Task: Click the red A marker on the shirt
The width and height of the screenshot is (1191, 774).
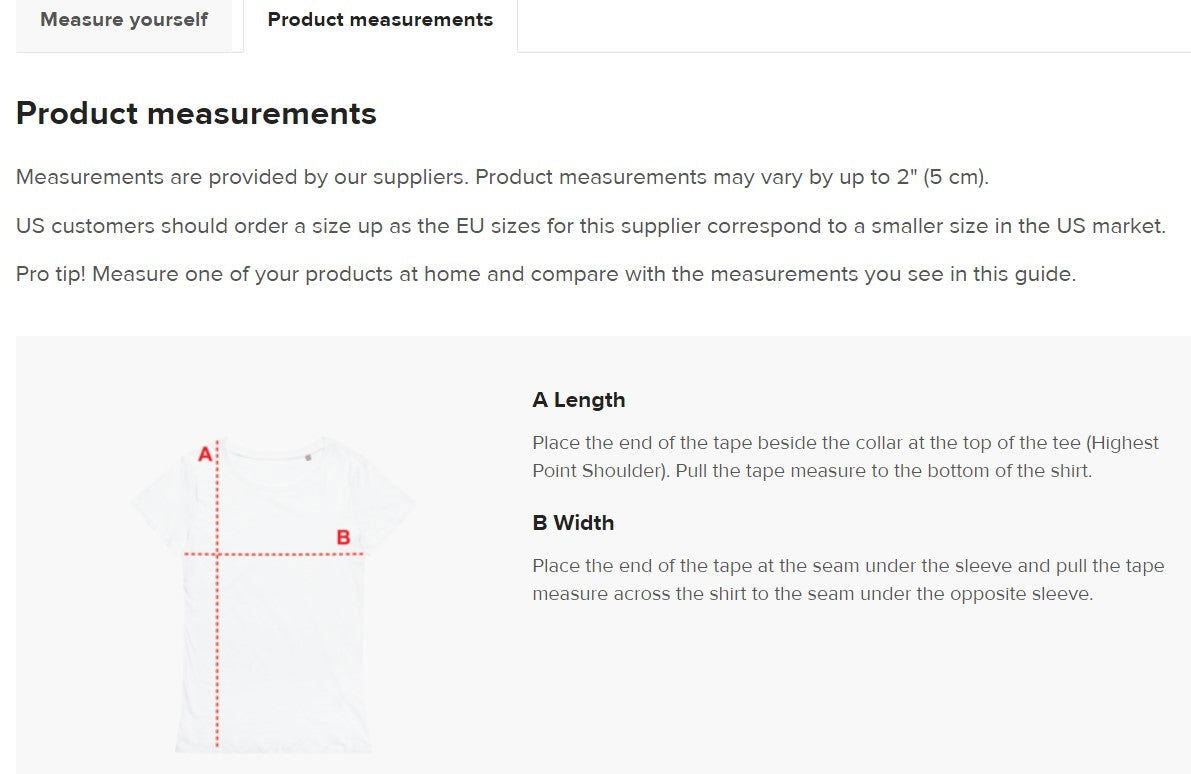Action: (207, 452)
